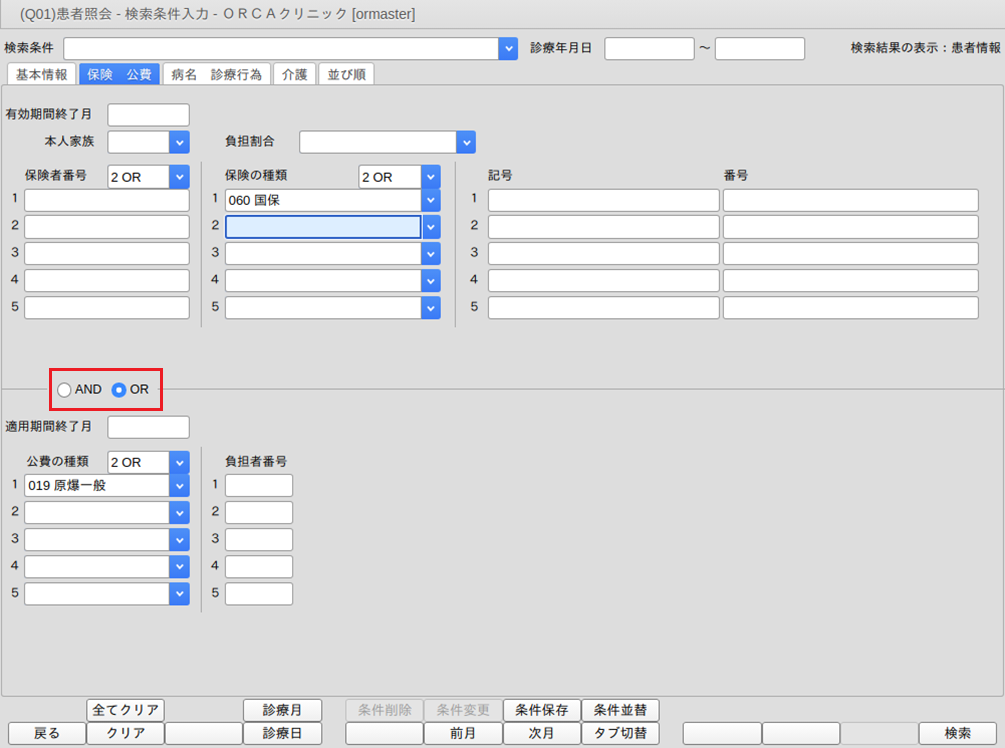
Task: Select the OR radio button
Action: point(119,390)
